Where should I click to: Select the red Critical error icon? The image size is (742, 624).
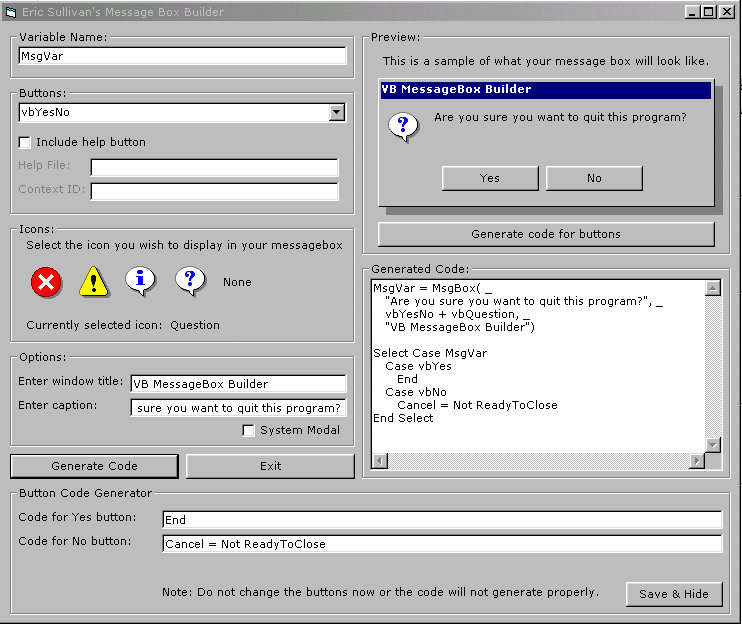click(46, 283)
